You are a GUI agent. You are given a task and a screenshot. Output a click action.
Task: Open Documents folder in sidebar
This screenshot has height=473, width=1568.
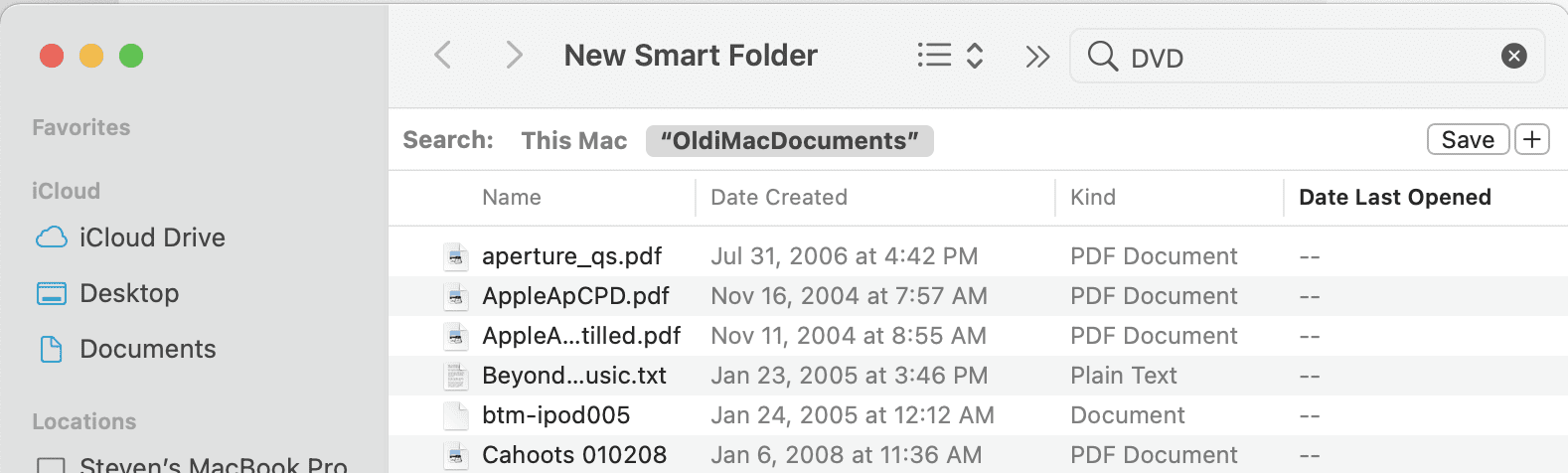click(147, 349)
